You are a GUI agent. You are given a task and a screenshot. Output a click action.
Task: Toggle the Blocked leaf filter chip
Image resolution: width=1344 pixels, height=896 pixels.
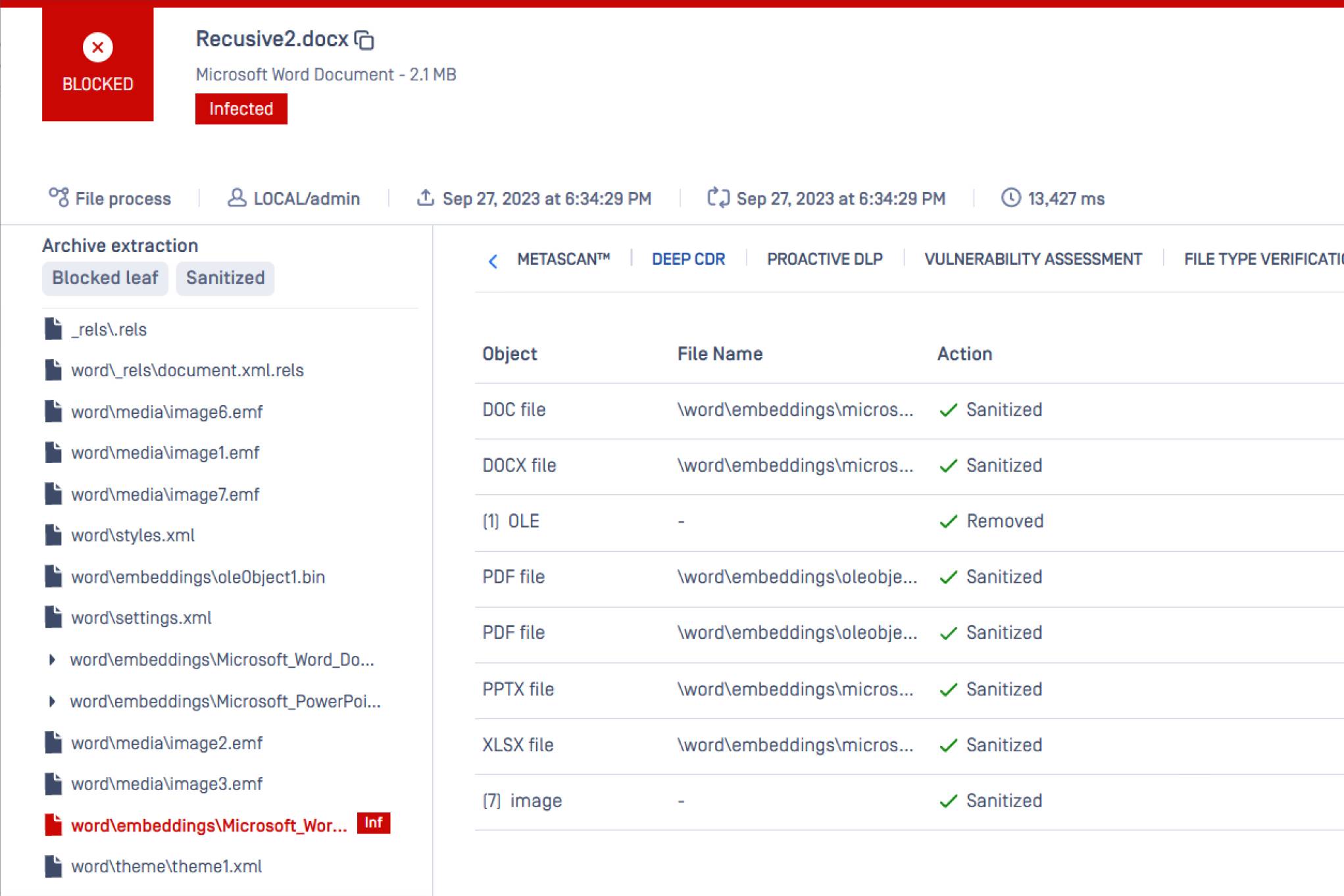[105, 278]
